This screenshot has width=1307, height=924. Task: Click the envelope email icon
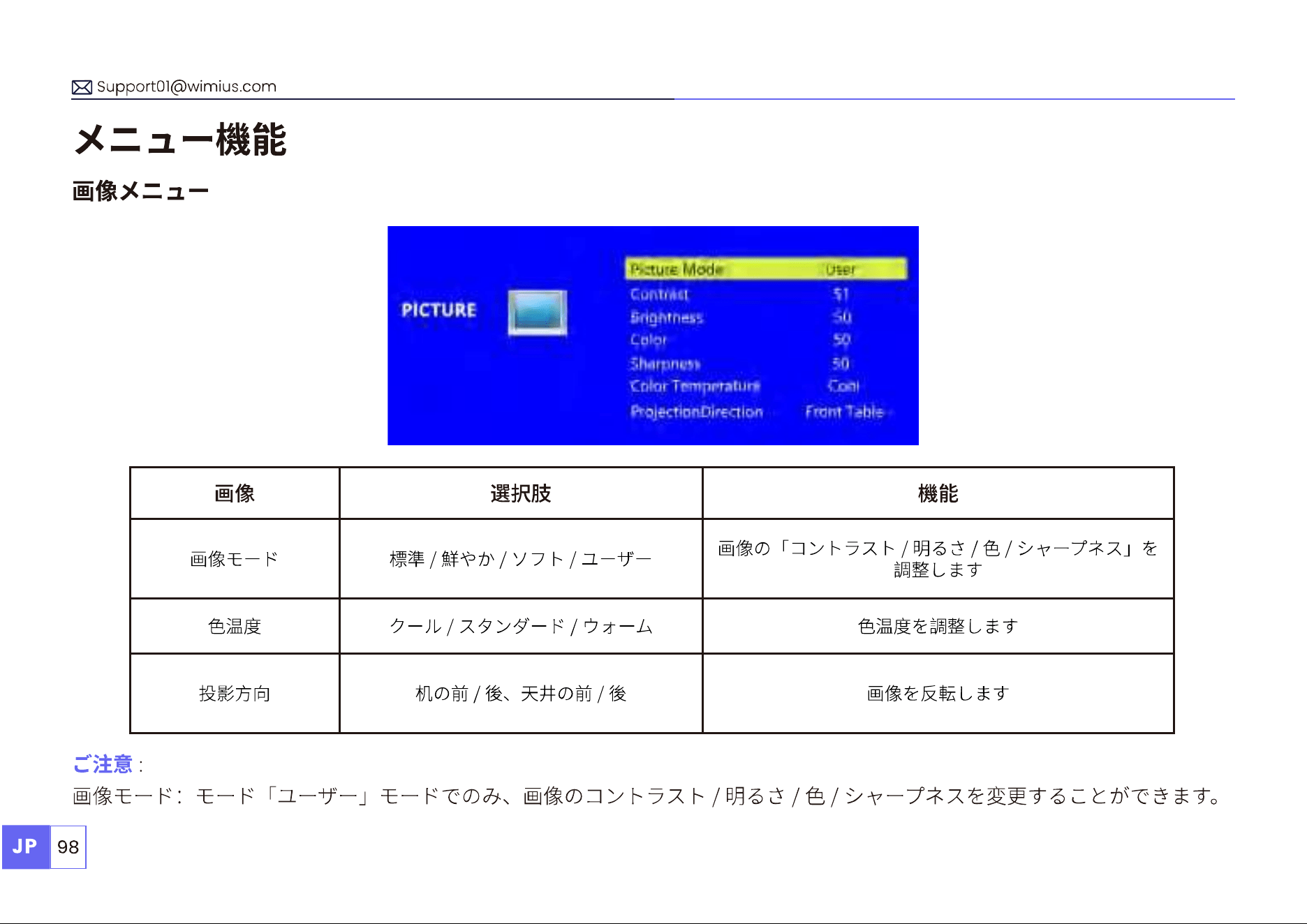pyautogui.click(x=82, y=87)
